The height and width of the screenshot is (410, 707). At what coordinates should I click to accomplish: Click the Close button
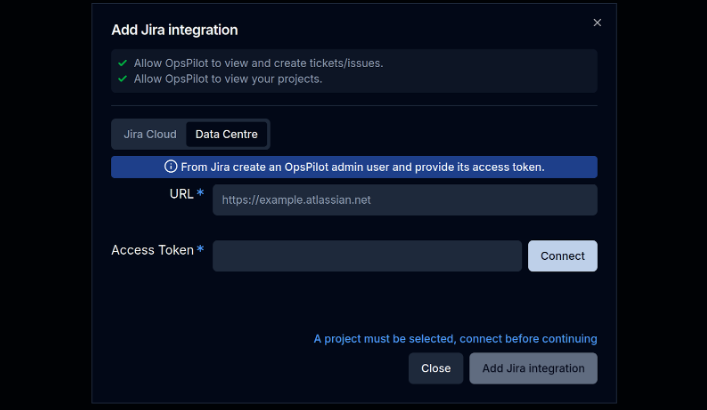tap(436, 368)
